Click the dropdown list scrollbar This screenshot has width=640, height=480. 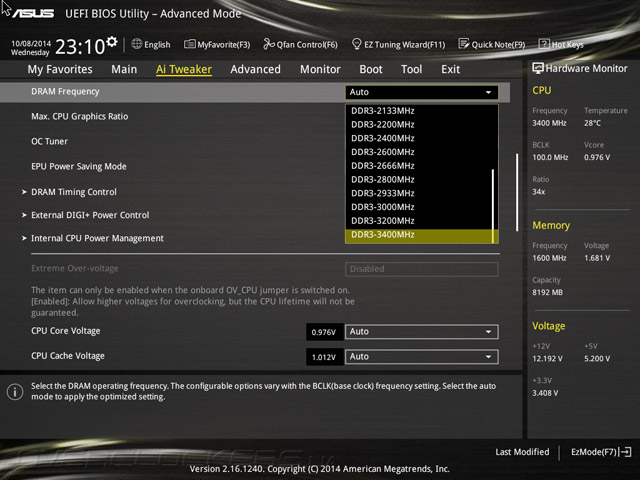coord(493,206)
